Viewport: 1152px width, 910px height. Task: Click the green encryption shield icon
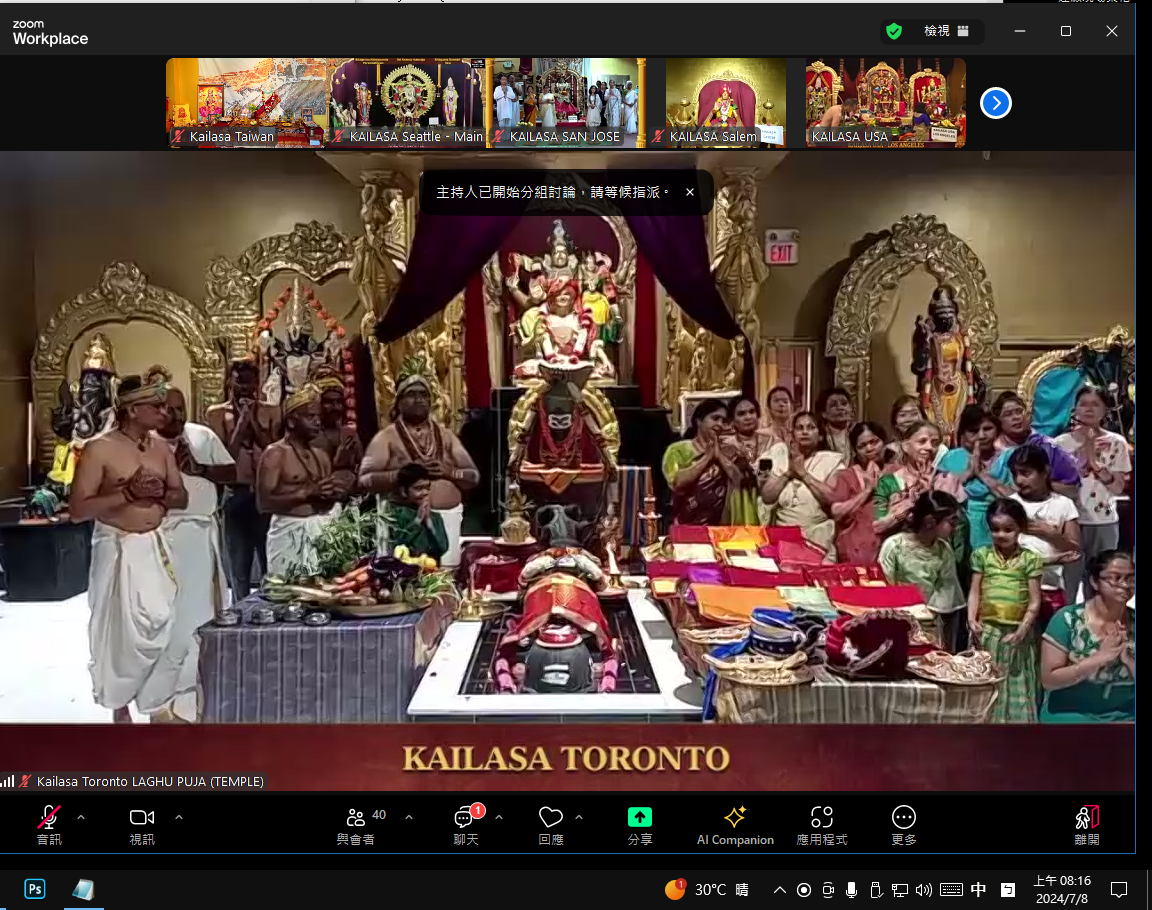[893, 31]
